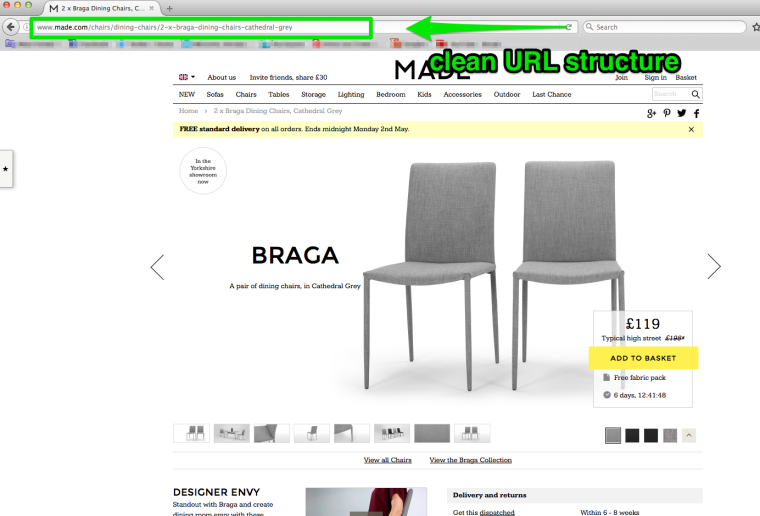
Task: Open the UK flag country selector
Action: [187, 77]
